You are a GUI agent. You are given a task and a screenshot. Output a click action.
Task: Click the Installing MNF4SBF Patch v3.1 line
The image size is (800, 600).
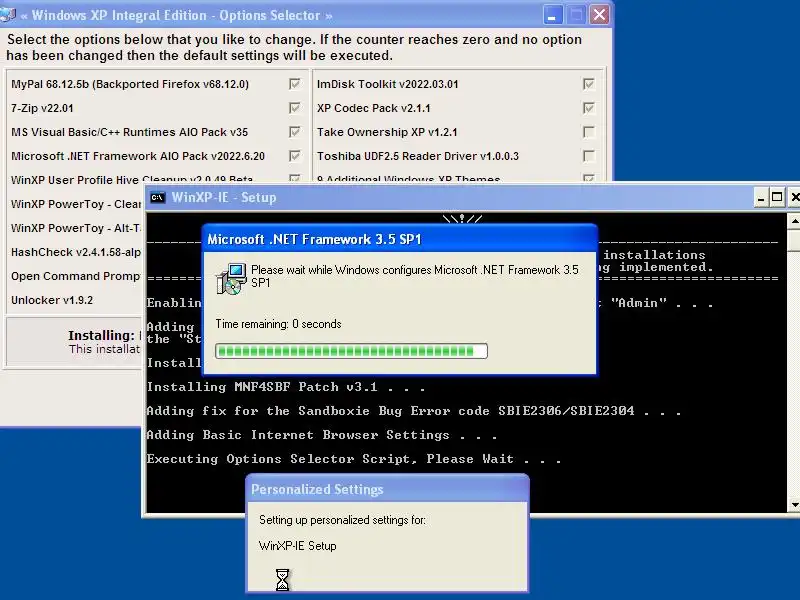286,387
